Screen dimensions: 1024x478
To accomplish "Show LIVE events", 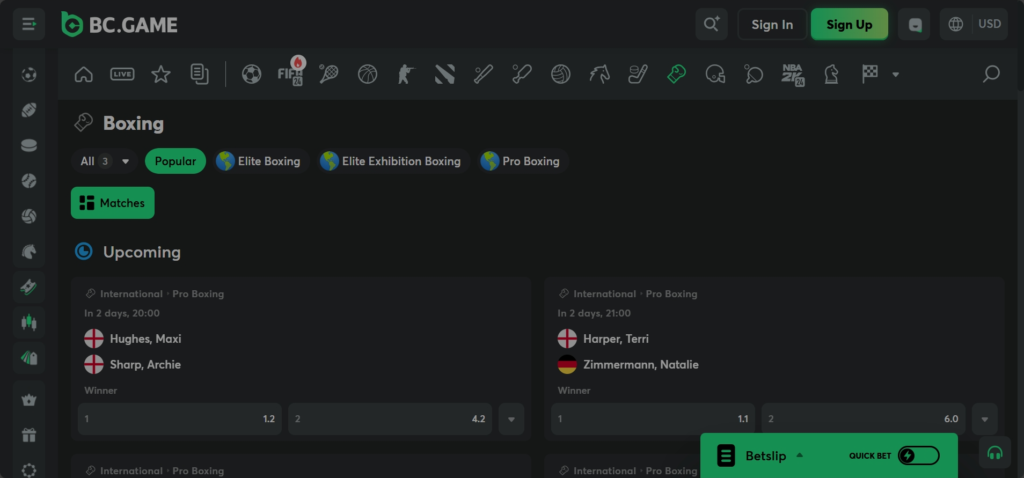I will tap(122, 74).
